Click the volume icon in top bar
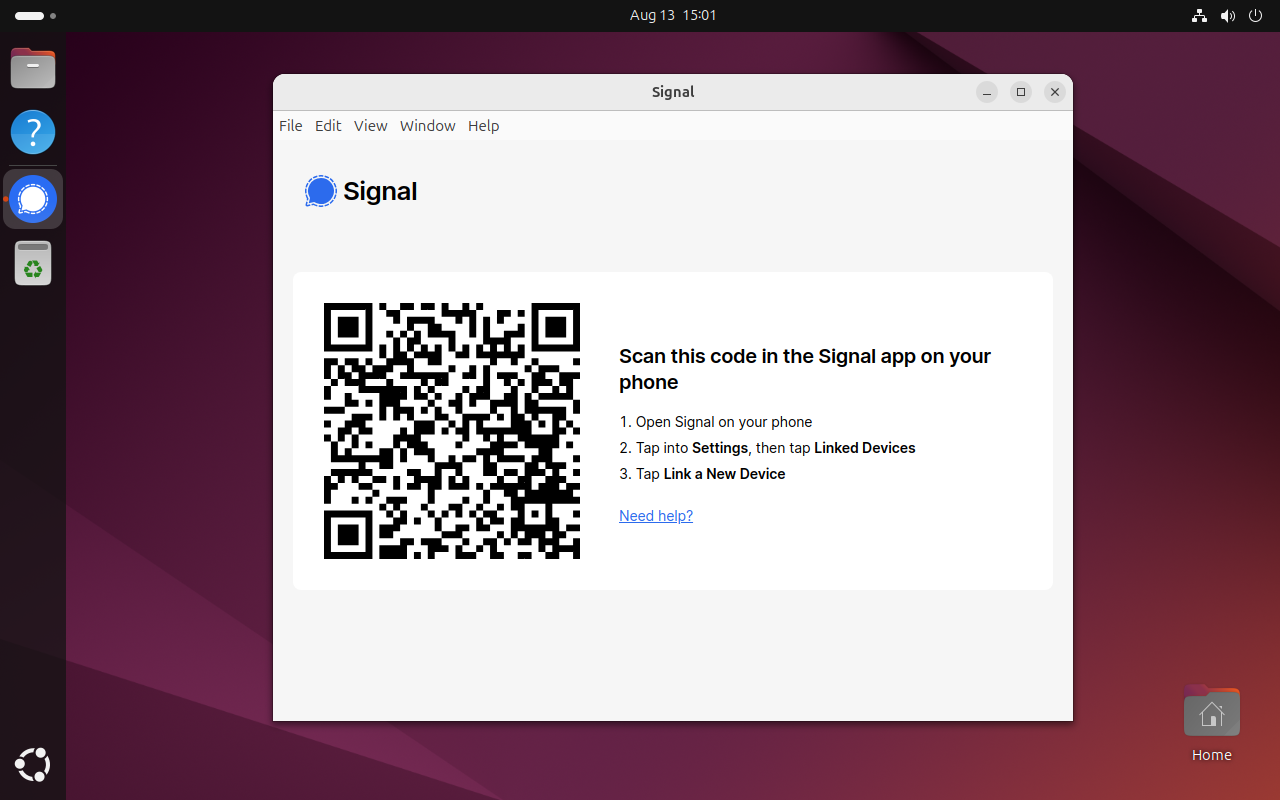 (1227, 16)
